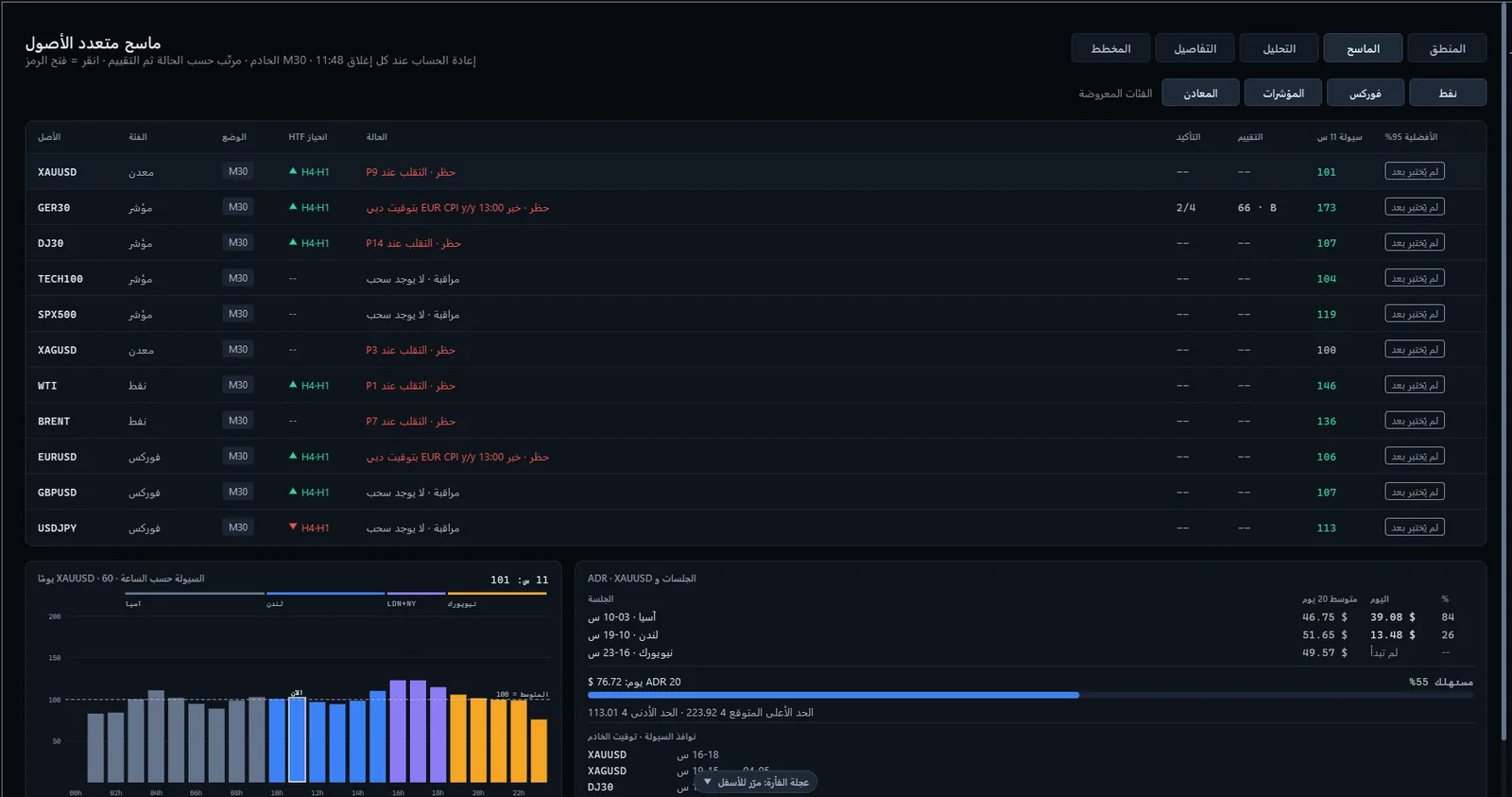Click WTI liquidity value 146
The width and height of the screenshot is (1512, 797).
[x=1327, y=386]
